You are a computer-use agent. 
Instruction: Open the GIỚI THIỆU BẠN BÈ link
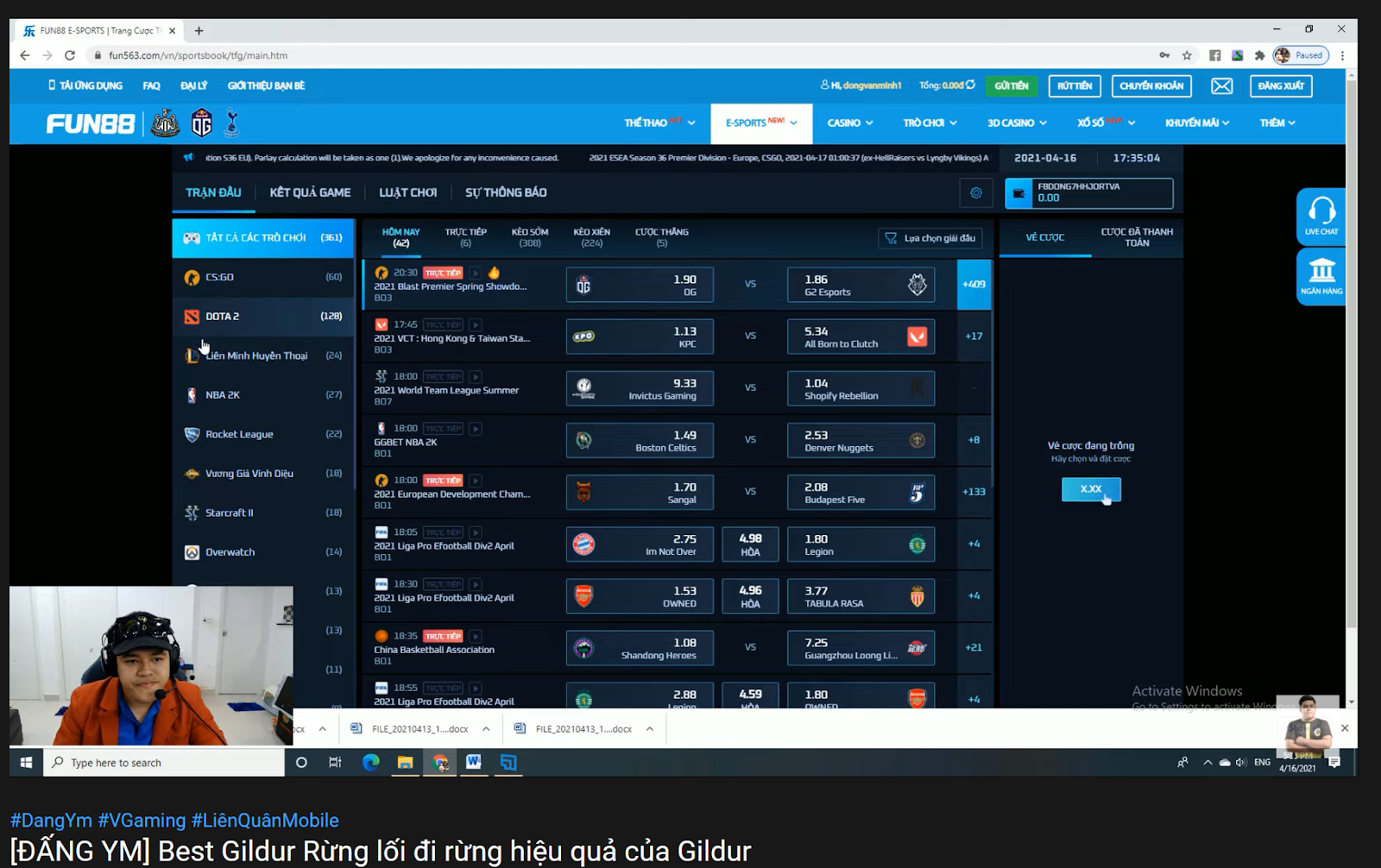(x=266, y=86)
